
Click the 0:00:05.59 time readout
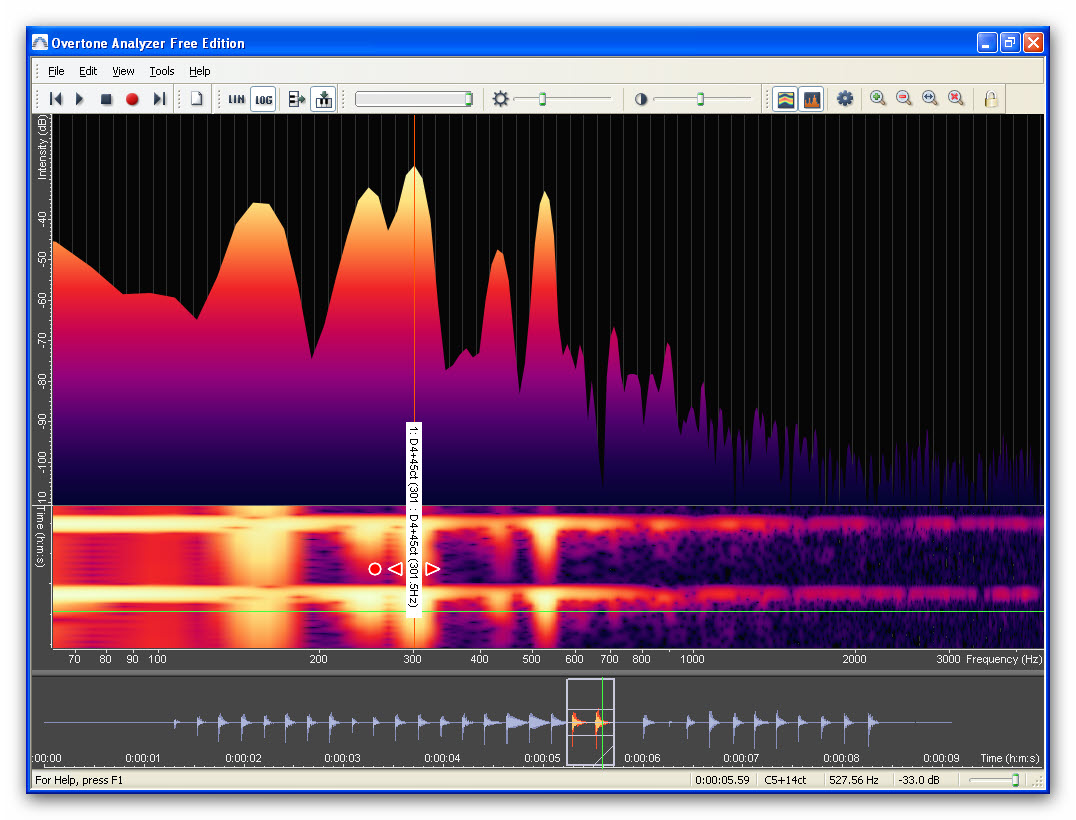(x=722, y=780)
